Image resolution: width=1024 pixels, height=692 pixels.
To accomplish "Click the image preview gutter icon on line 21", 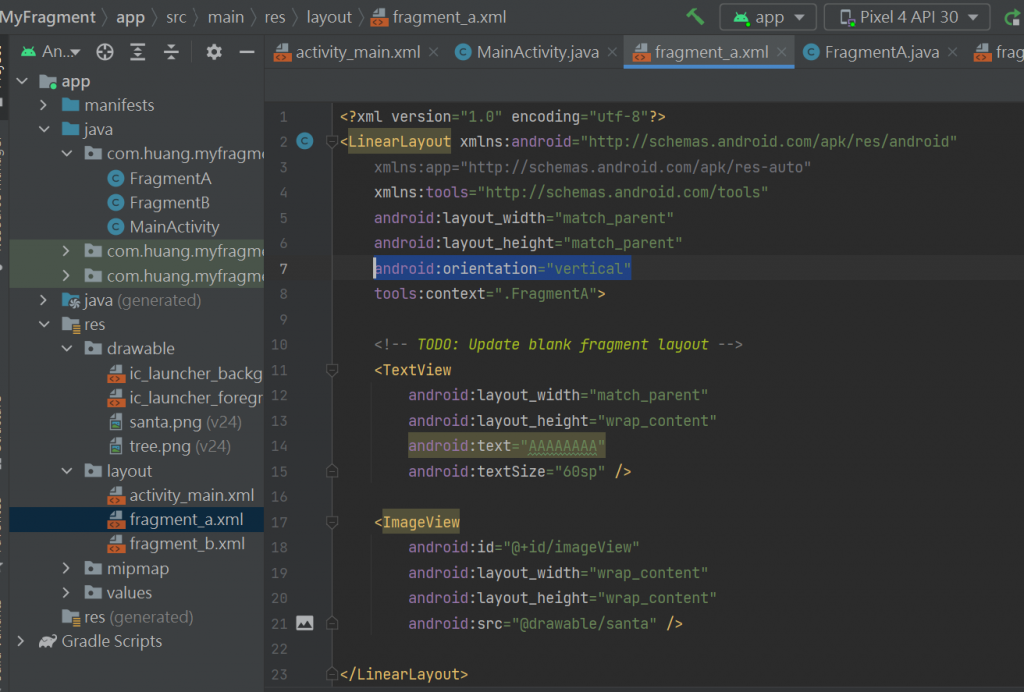I will (305, 623).
